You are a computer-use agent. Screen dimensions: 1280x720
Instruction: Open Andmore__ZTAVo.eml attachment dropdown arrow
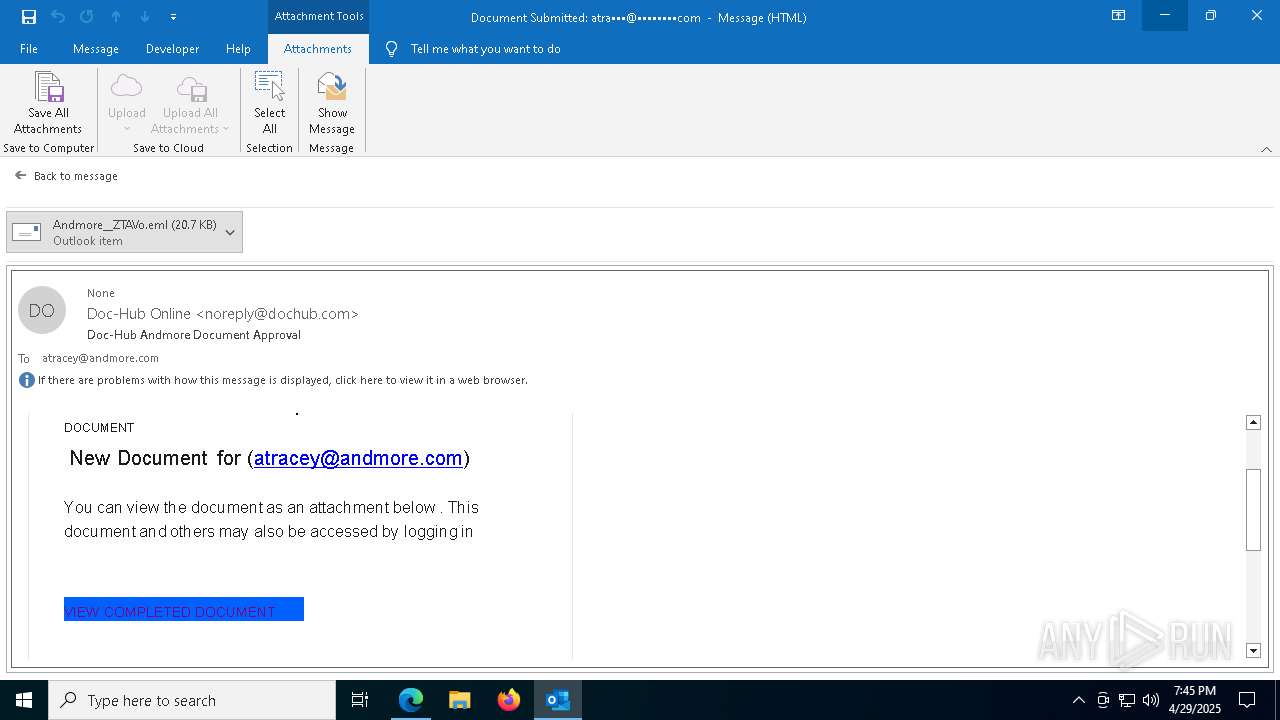click(x=230, y=232)
